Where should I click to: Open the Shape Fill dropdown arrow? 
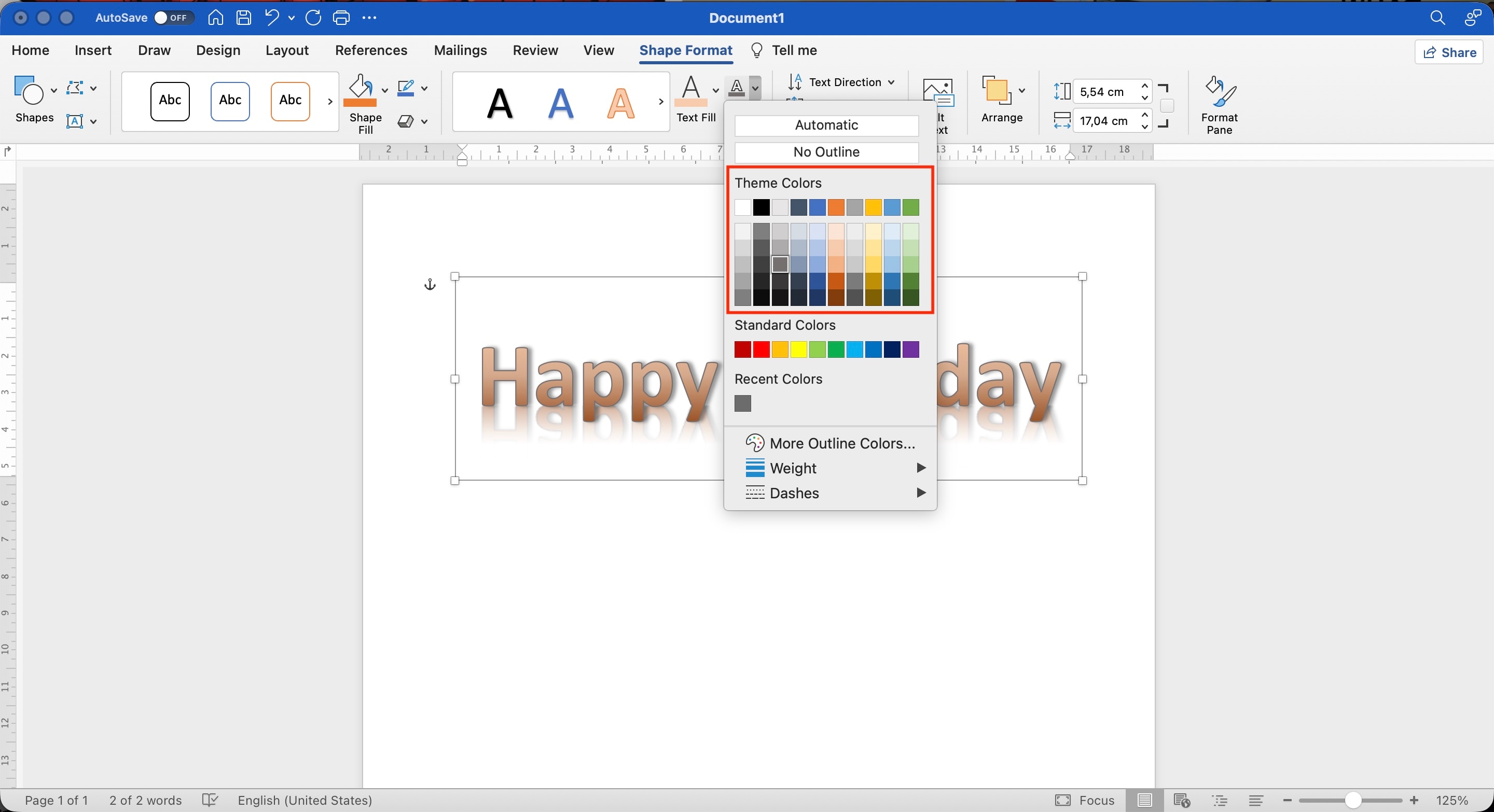coord(384,90)
